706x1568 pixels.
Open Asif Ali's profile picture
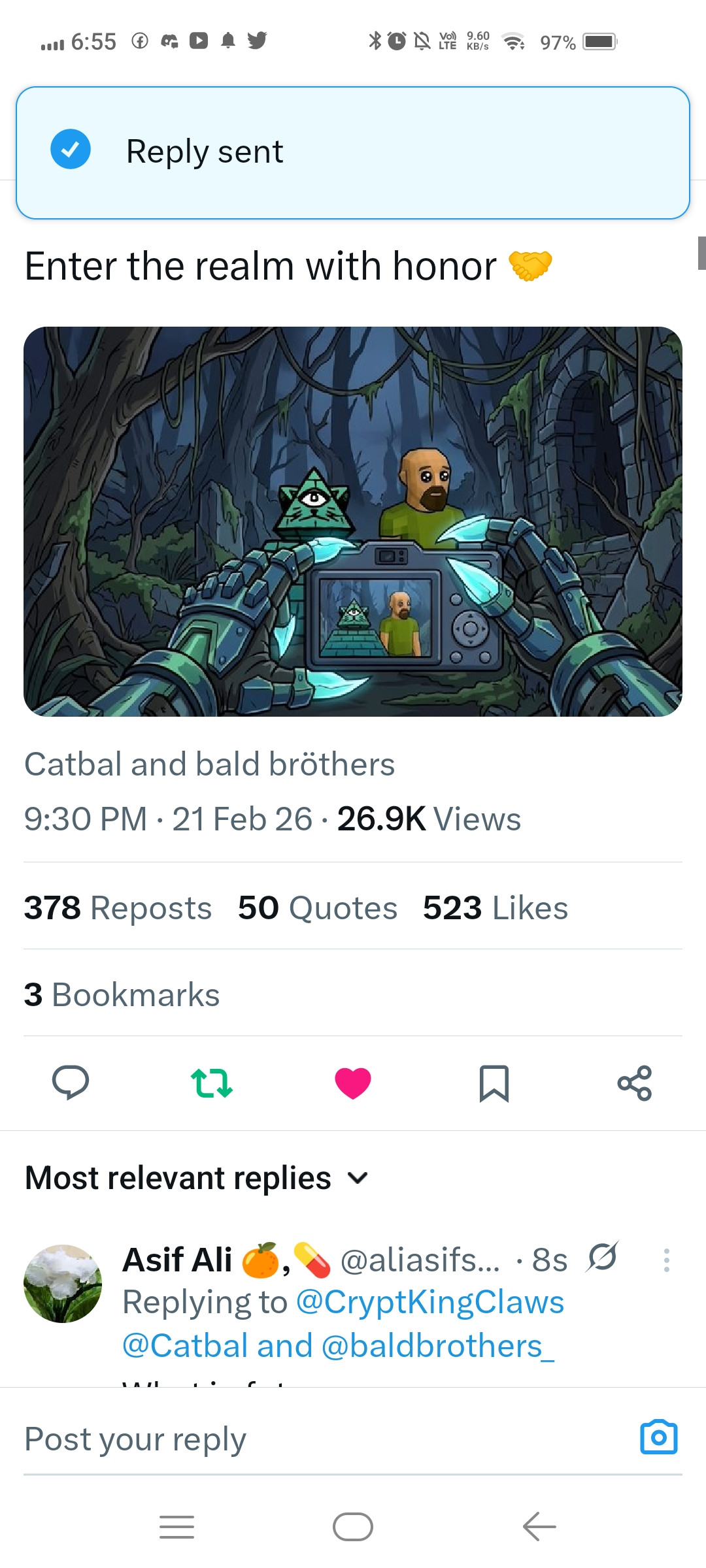pyautogui.click(x=63, y=1283)
